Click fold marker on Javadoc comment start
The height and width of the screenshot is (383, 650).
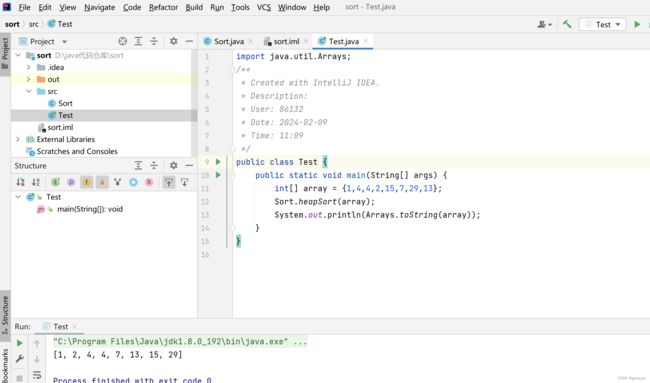233,70
